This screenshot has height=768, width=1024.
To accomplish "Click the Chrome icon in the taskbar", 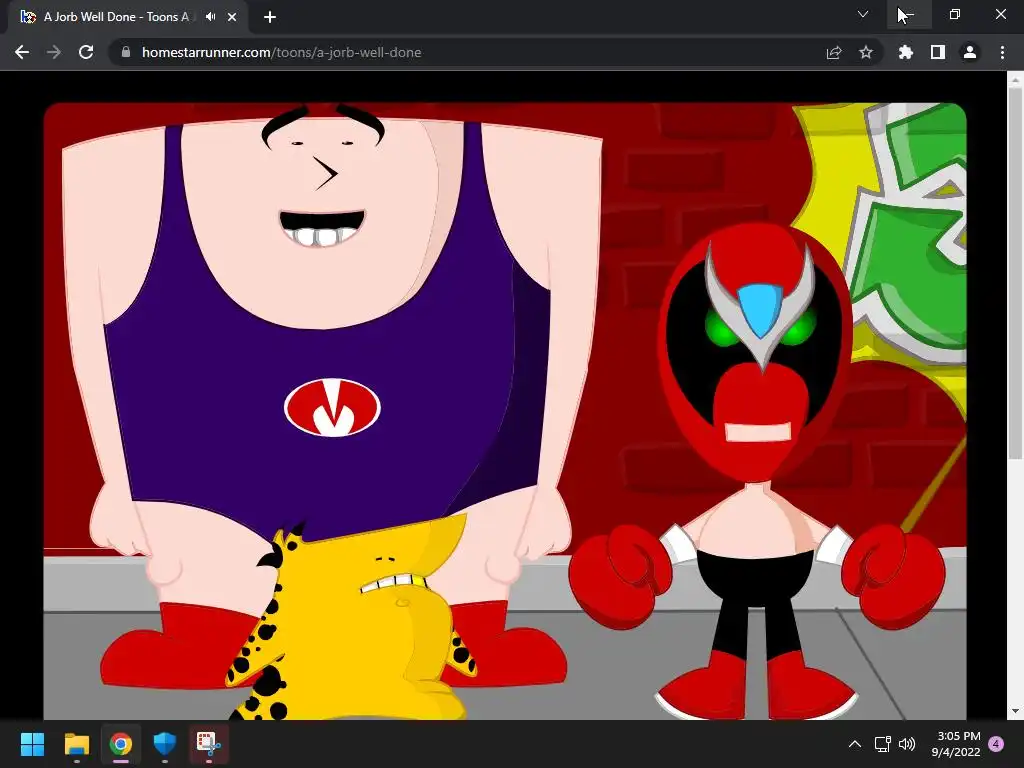I will [x=121, y=744].
